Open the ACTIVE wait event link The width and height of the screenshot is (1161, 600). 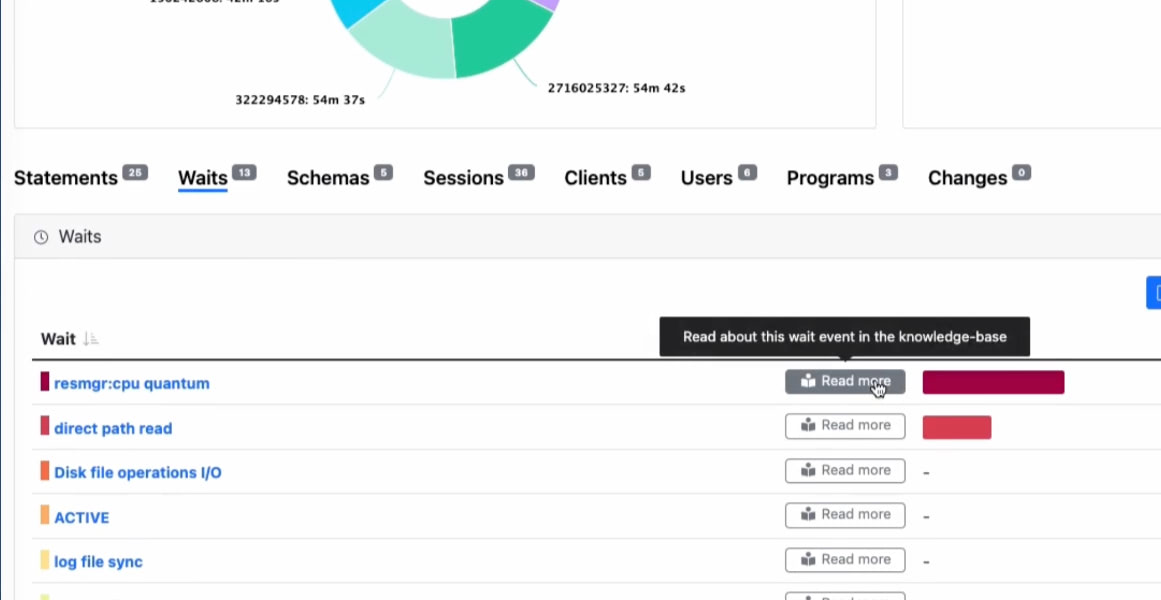coord(82,517)
